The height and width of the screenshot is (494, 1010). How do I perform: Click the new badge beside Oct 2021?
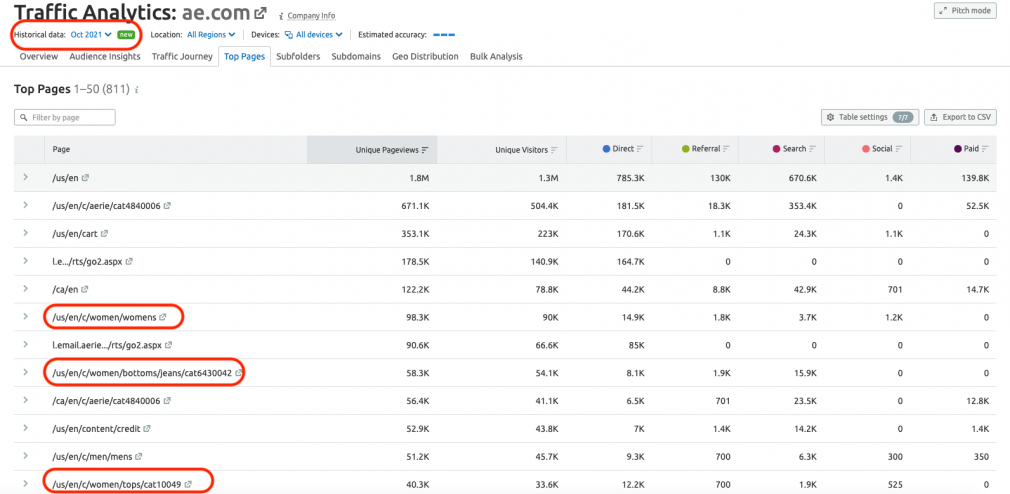tap(126, 35)
